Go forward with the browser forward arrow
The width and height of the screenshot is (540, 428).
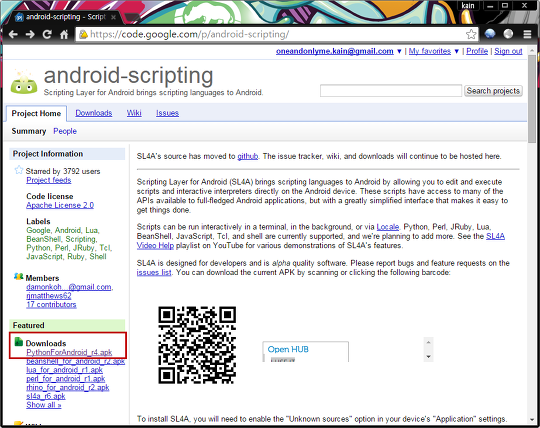coord(30,34)
